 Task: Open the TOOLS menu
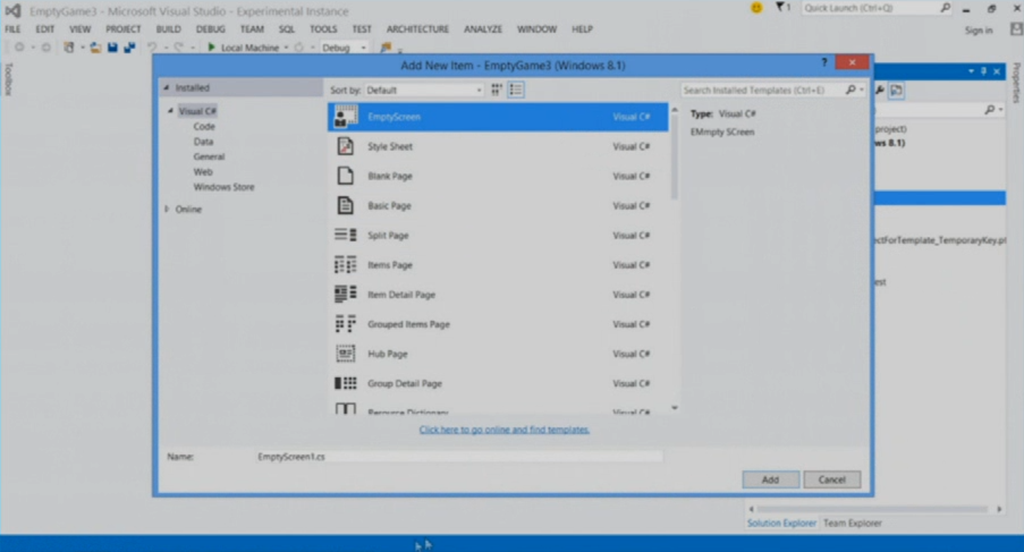coord(323,29)
